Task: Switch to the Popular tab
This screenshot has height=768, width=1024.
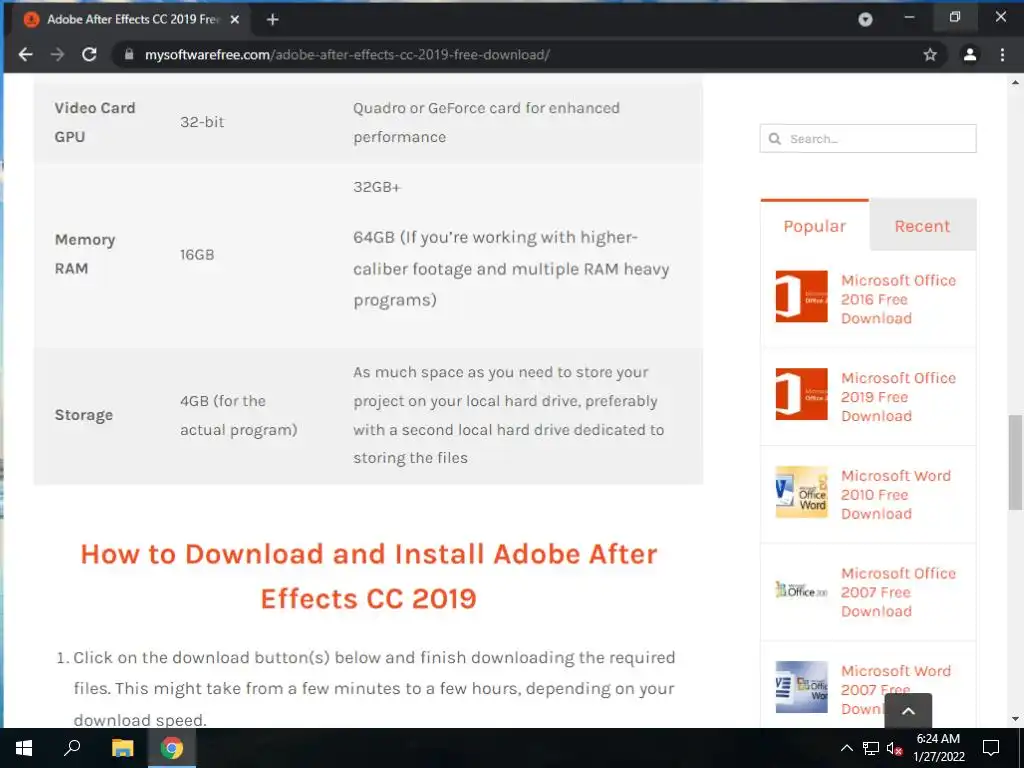Action: point(814,226)
